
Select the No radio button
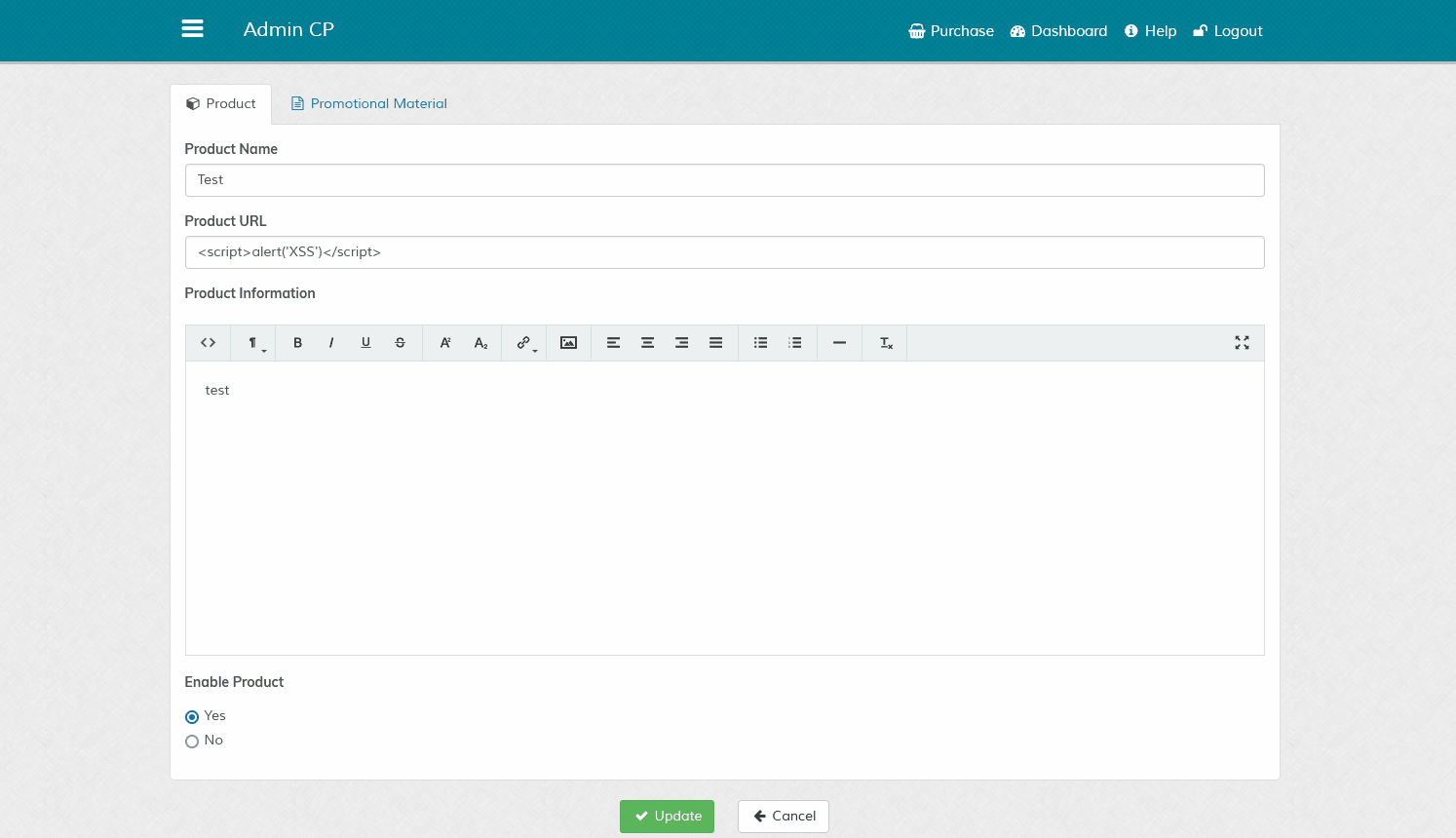pyautogui.click(x=192, y=742)
